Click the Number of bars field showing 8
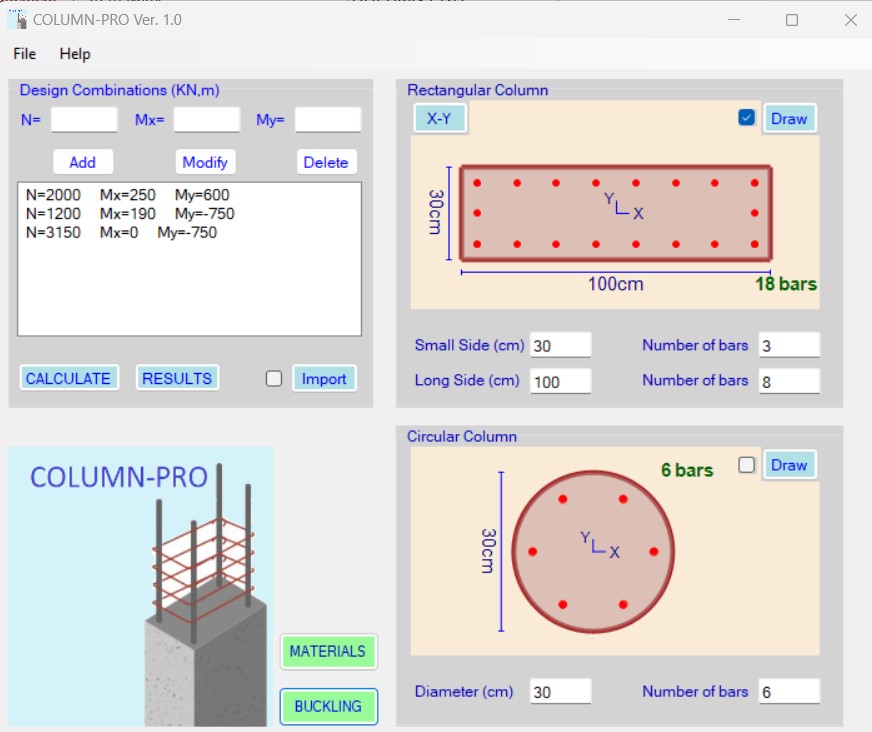Screen dimensions: 872x732 [x=789, y=382]
